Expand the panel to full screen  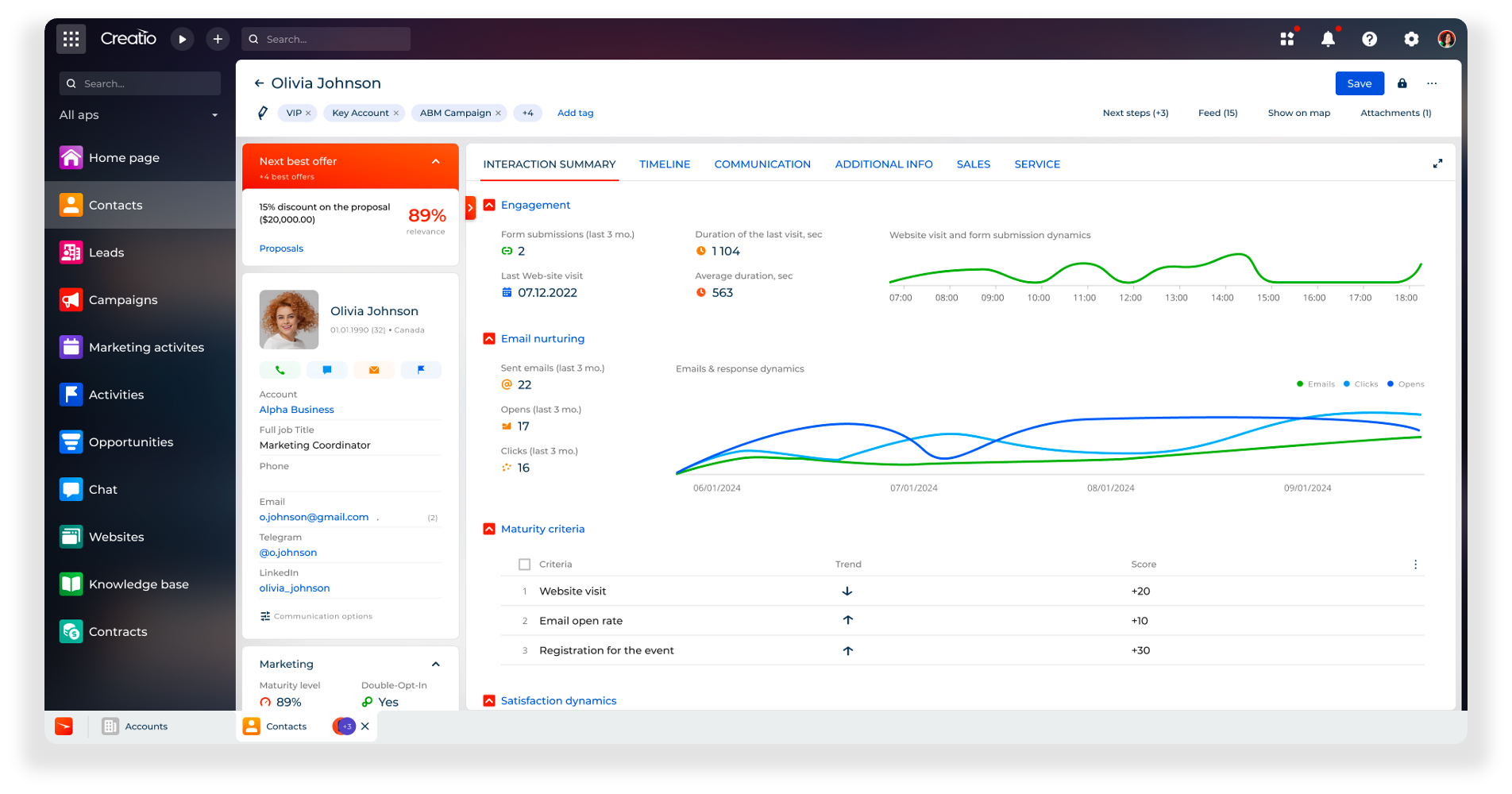point(1437,164)
